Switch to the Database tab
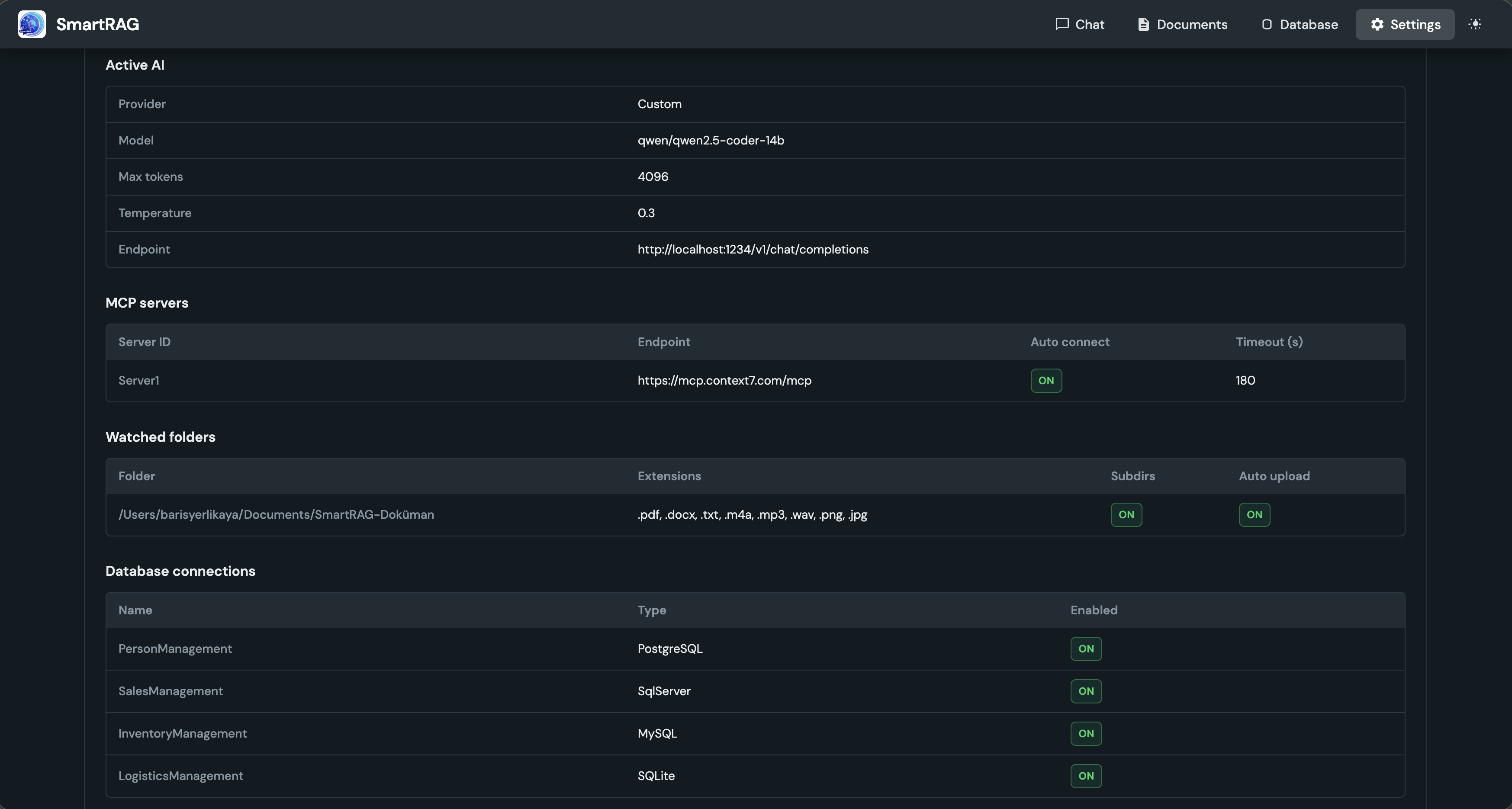The image size is (1512, 809). click(x=1300, y=24)
